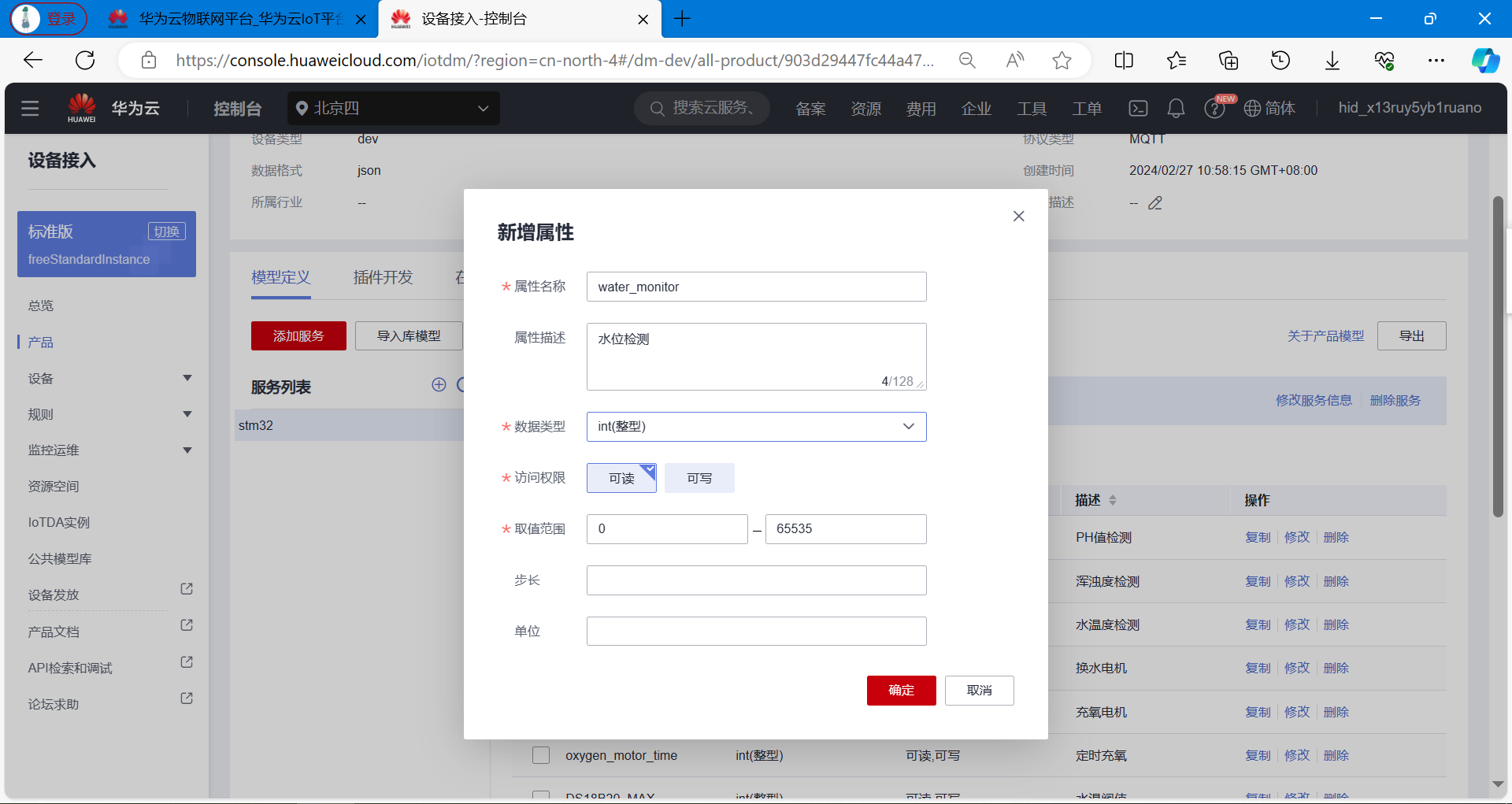Click the plus icon in 服务列表
The image size is (1512, 804).
439,384
